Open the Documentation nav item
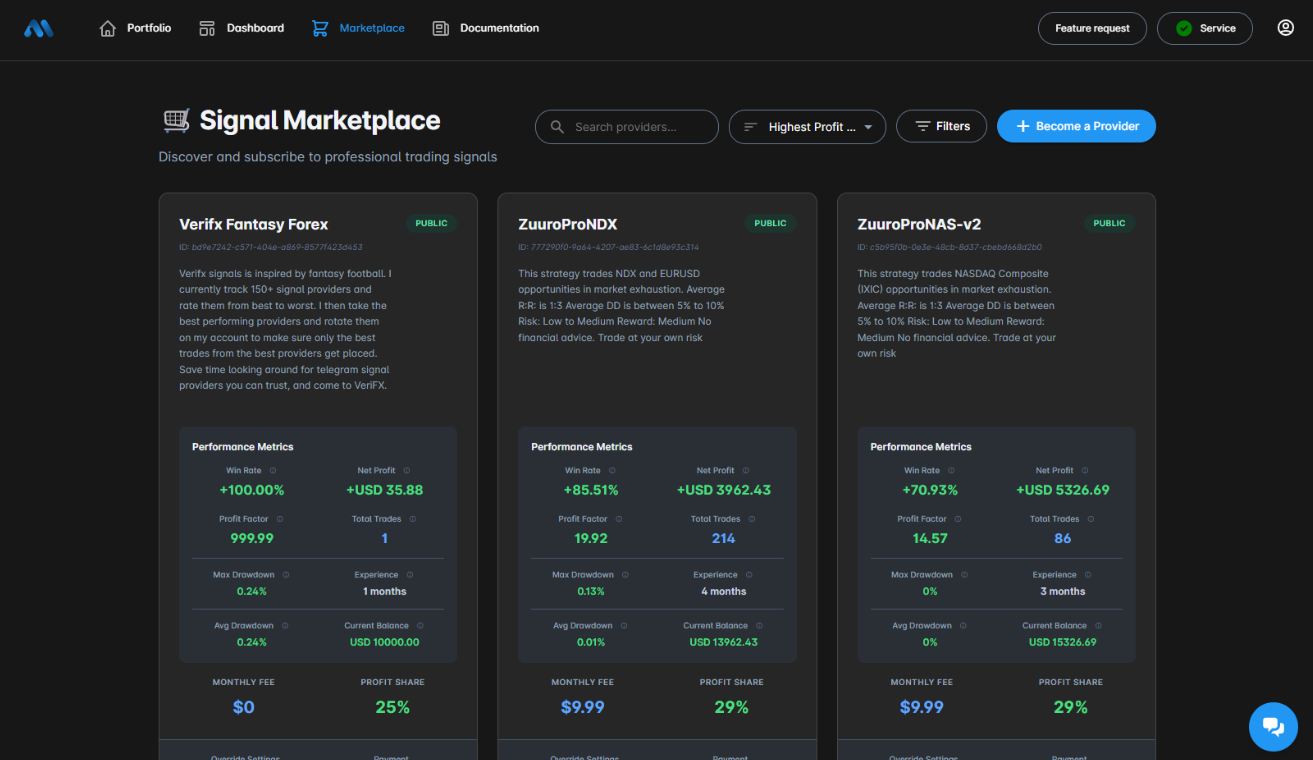The height and width of the screenshot is (760, 1313). (485, 28)
